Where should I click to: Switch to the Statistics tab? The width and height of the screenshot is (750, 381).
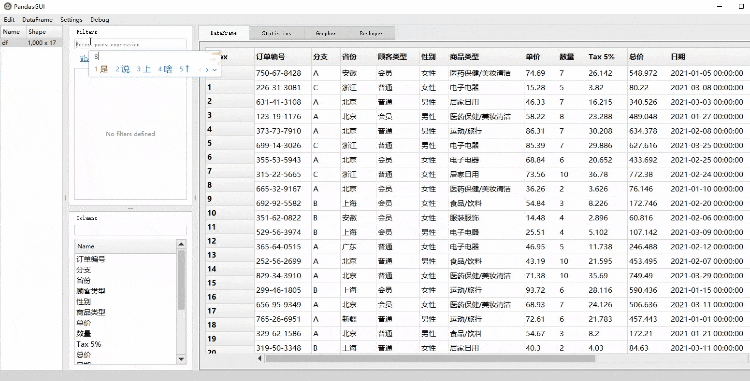tap(276, 33)
